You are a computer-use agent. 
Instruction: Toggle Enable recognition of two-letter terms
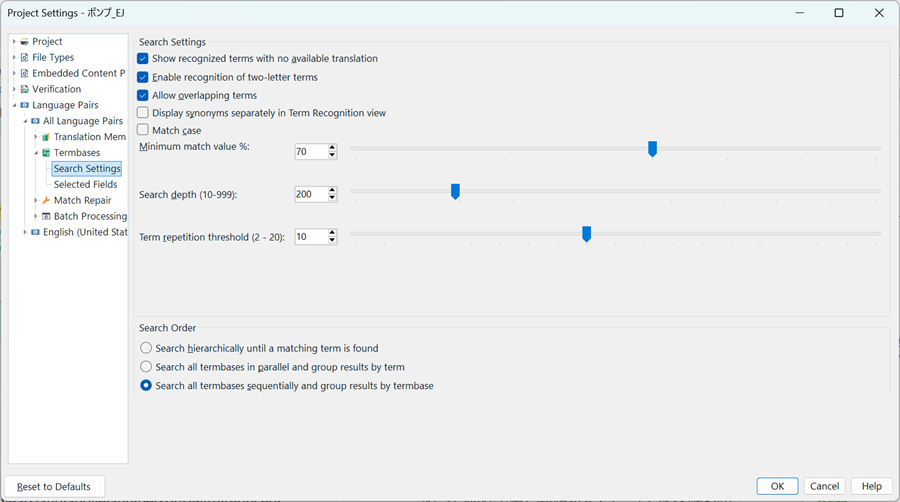point(143,77)
